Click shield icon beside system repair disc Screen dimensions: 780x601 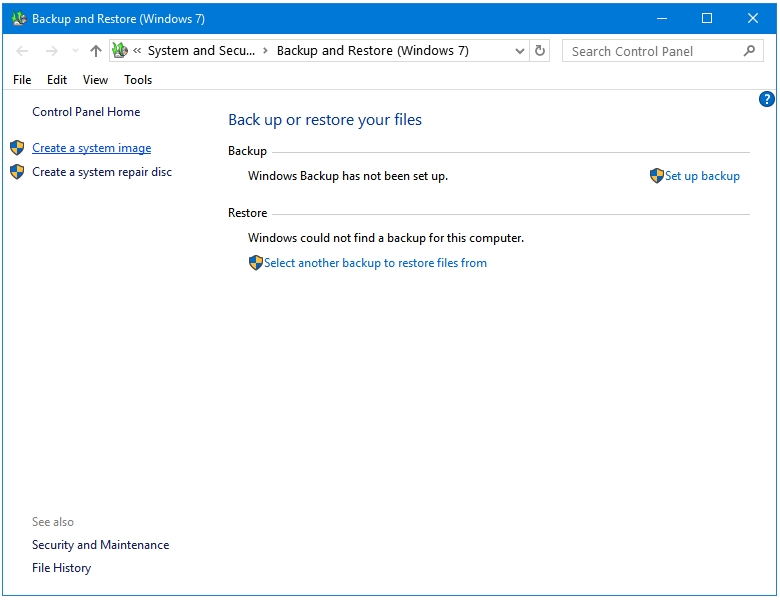pos(17,172)
